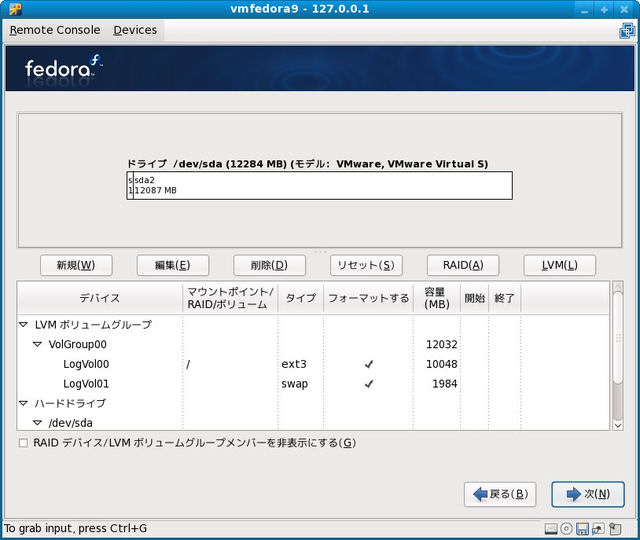640x540 pixels.
Task: Click the drive /dev/sda label text
Action: coord(307,164)
